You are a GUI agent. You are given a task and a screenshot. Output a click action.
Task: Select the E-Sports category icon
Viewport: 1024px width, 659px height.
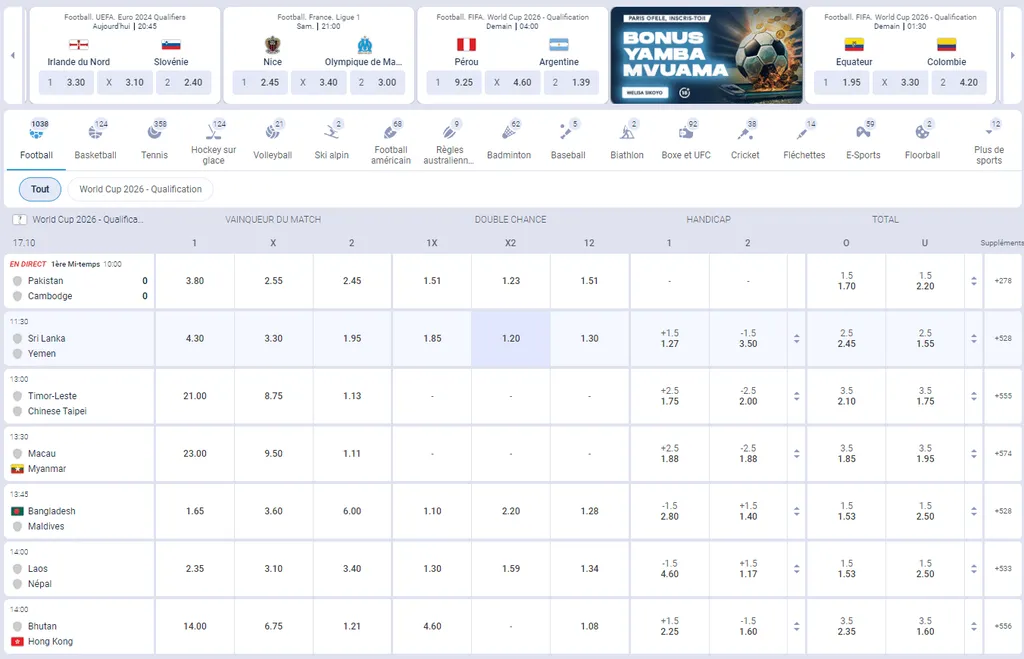(863, 133)
